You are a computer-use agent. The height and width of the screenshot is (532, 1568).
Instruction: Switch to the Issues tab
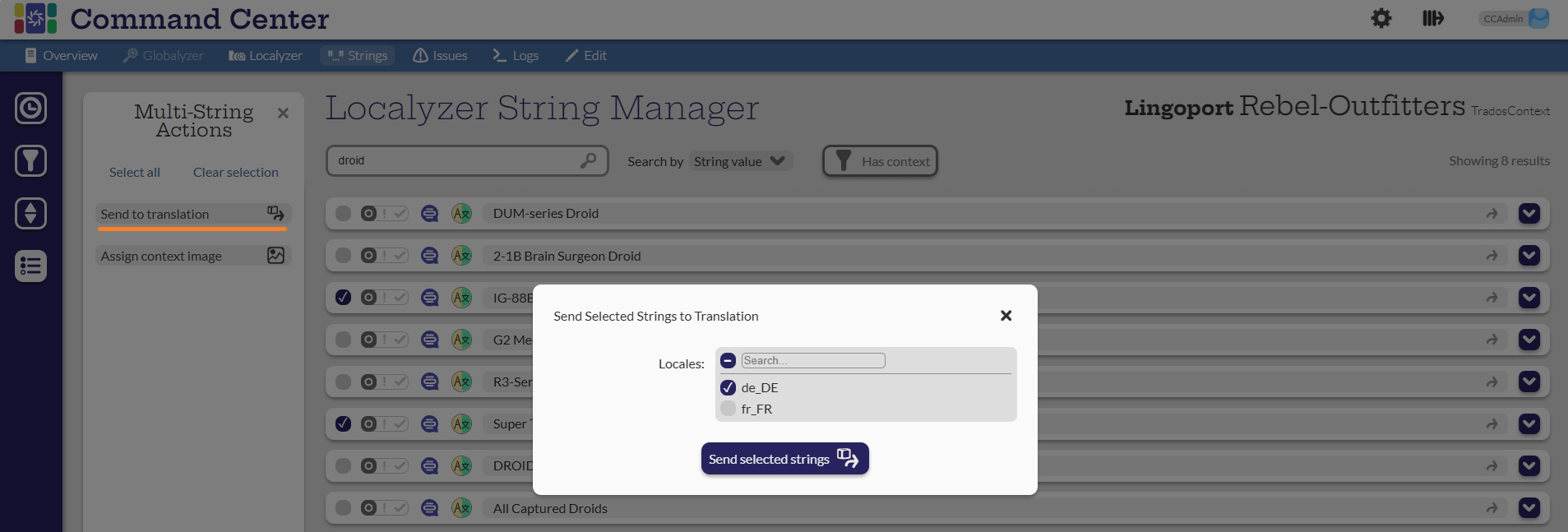point(440,56)
